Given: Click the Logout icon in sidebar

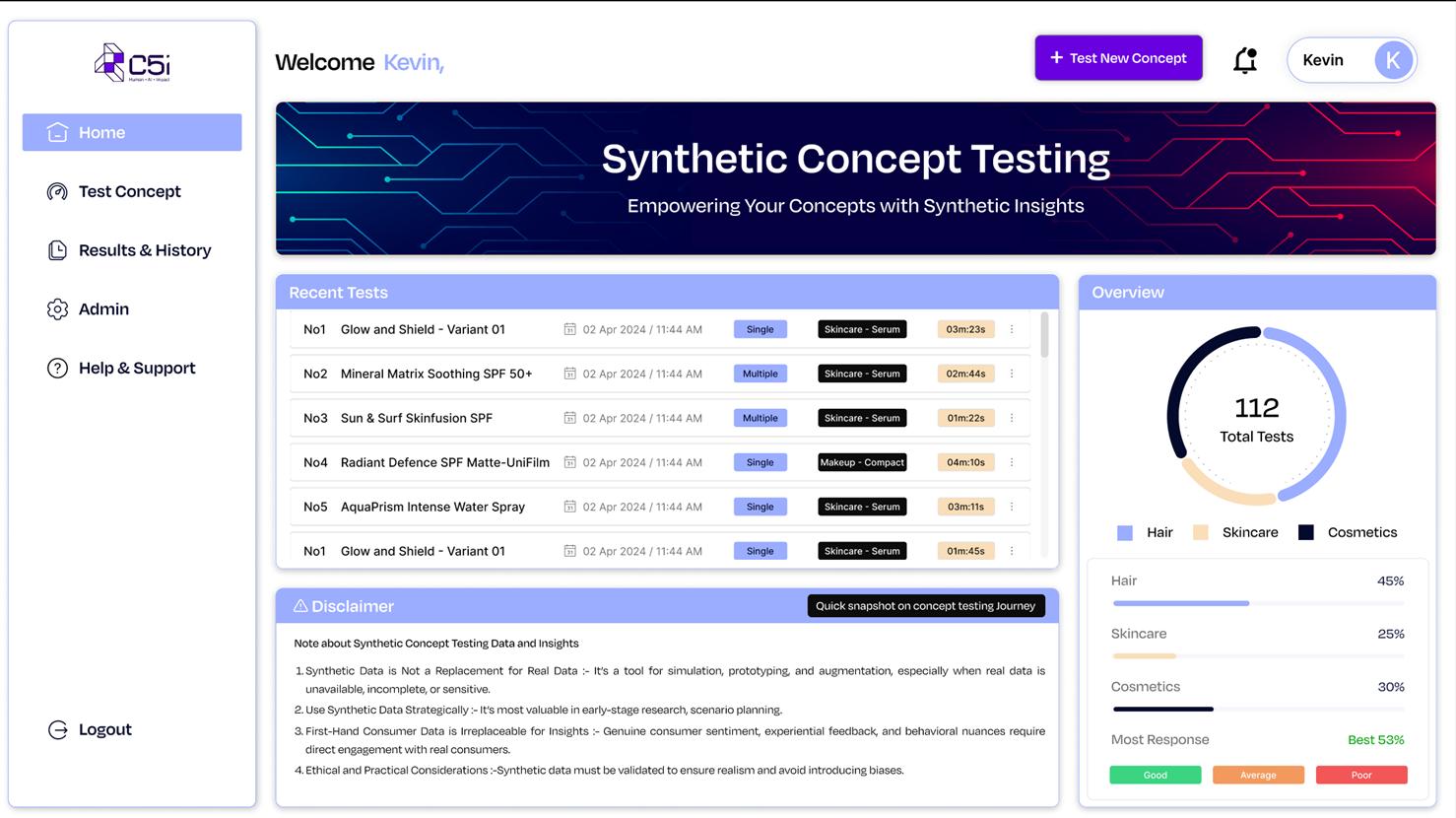Looking at the screenshot, I should (57, 729).
